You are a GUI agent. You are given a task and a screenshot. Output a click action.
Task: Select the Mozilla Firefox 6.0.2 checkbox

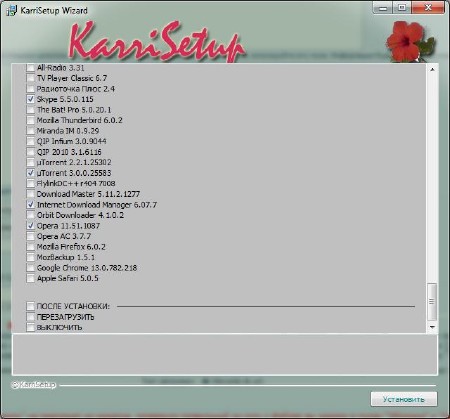pyautogui.click(x=30, y=247)
